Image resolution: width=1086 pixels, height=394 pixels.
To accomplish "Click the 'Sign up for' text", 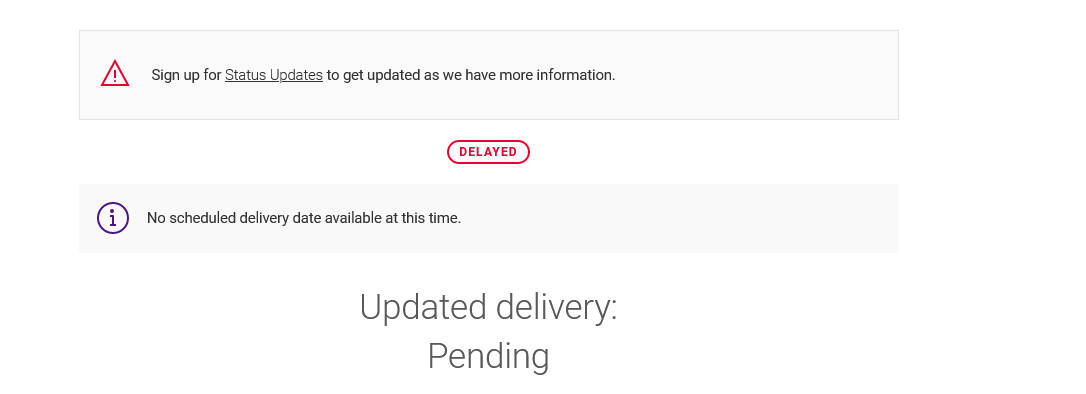I will (186, 75).
